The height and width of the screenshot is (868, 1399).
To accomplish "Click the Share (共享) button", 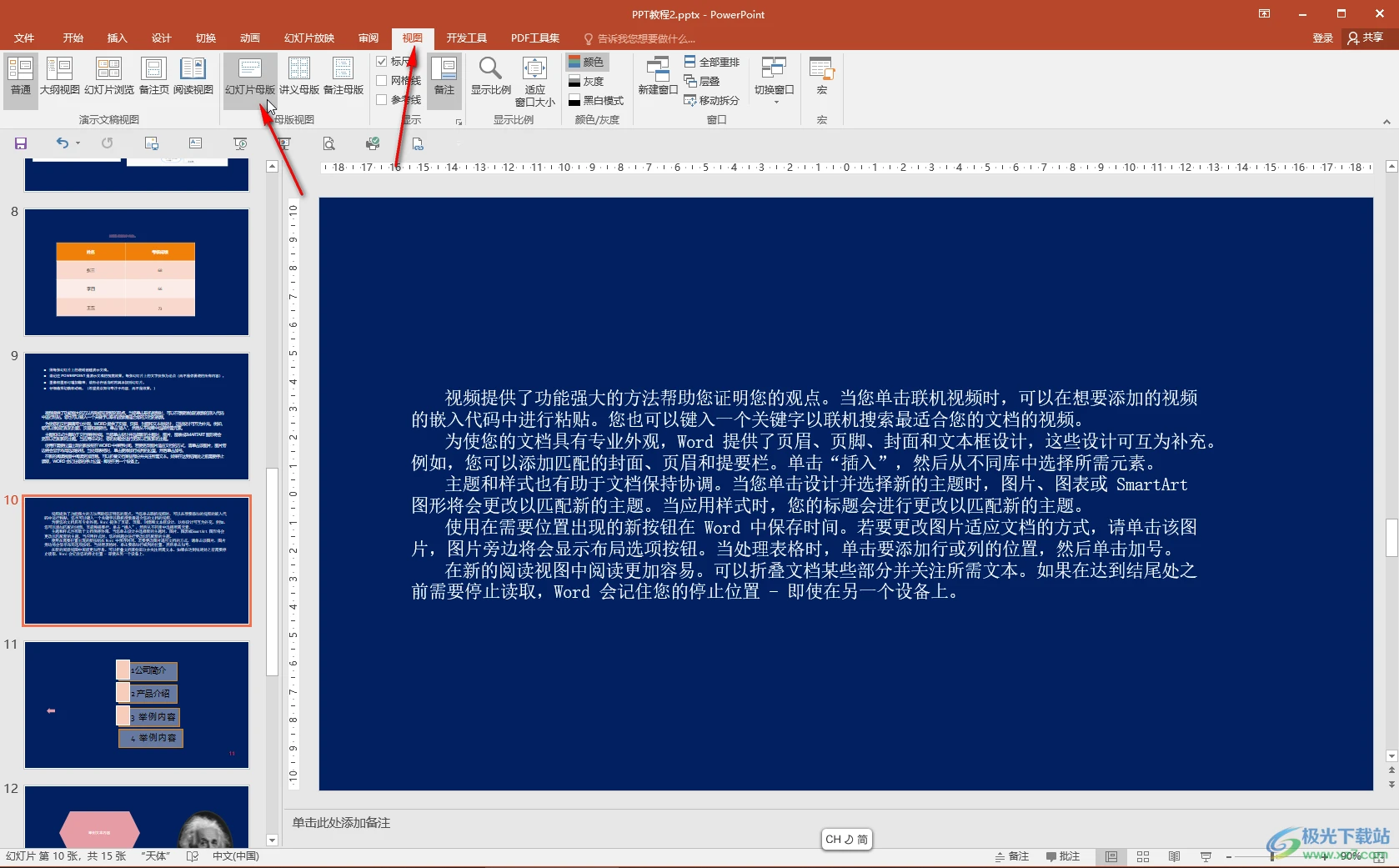I will point(1366,38).
